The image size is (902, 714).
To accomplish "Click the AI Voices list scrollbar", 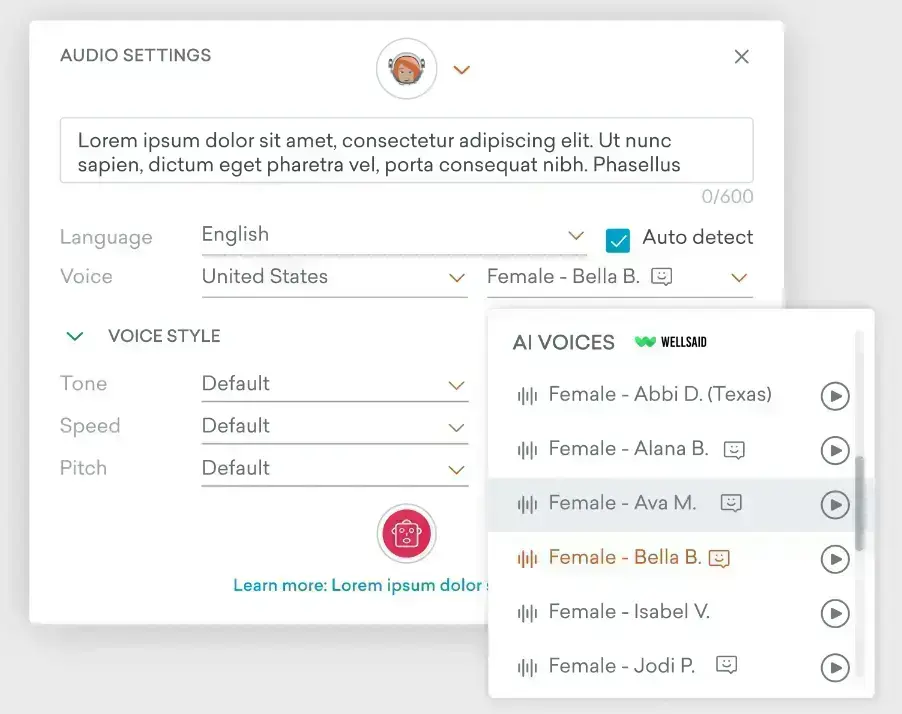I will [x=859, y=503].
